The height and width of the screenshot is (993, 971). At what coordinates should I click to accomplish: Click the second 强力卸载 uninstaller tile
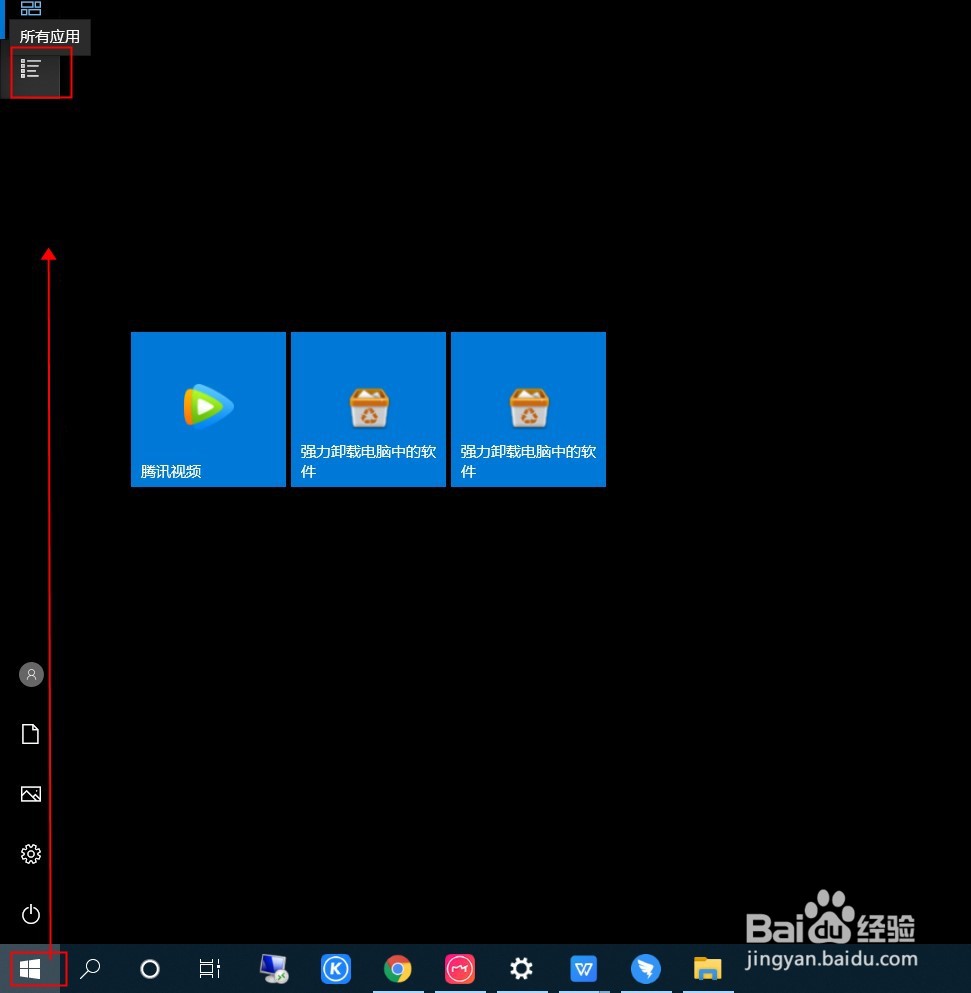click(528, 408)
